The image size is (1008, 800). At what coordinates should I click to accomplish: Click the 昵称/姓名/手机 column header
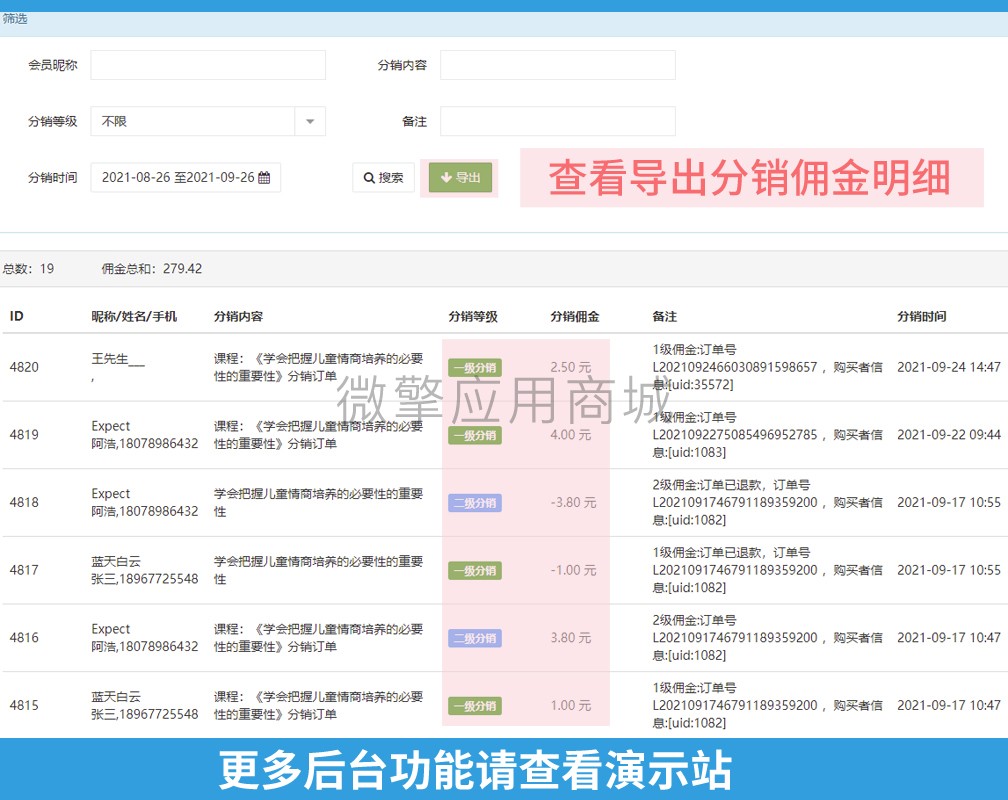(x=134, y=316)
